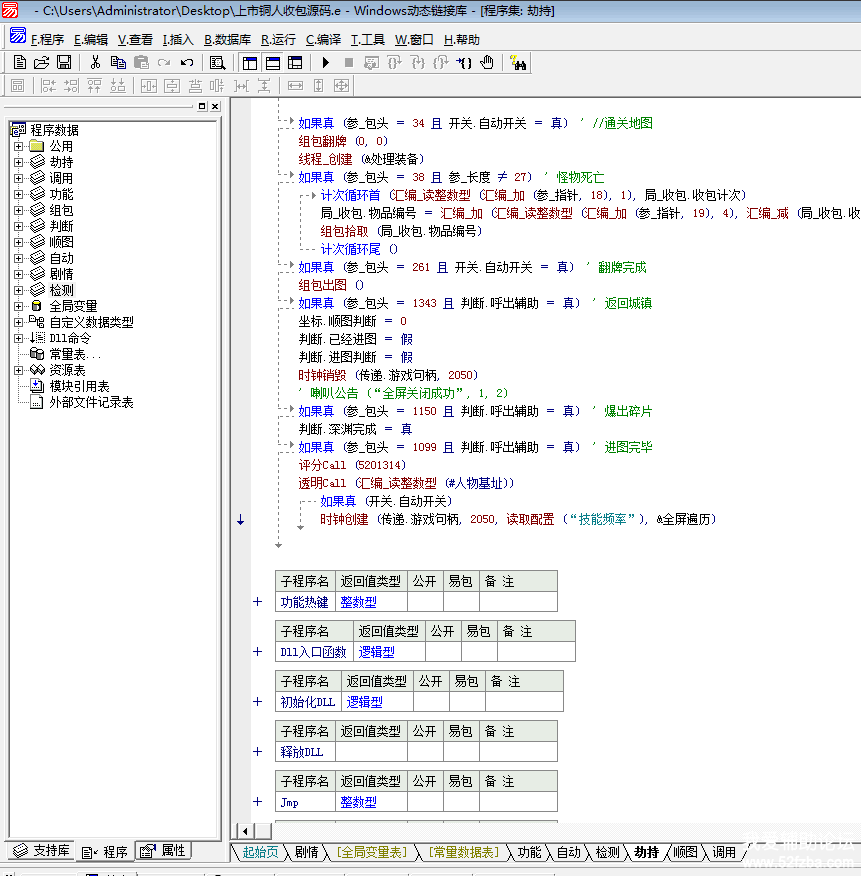
Task: Click the binoculars search icon
Action: click(518, 62)
